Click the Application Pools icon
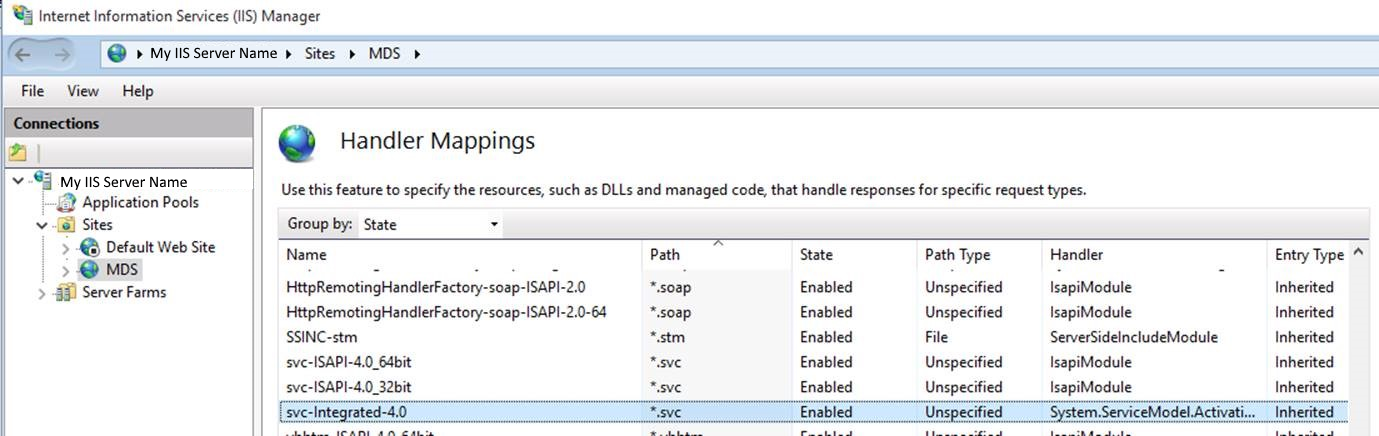The height and width of the screenshot is (436, 1379). pyautogui.click(x=66, y=202)
